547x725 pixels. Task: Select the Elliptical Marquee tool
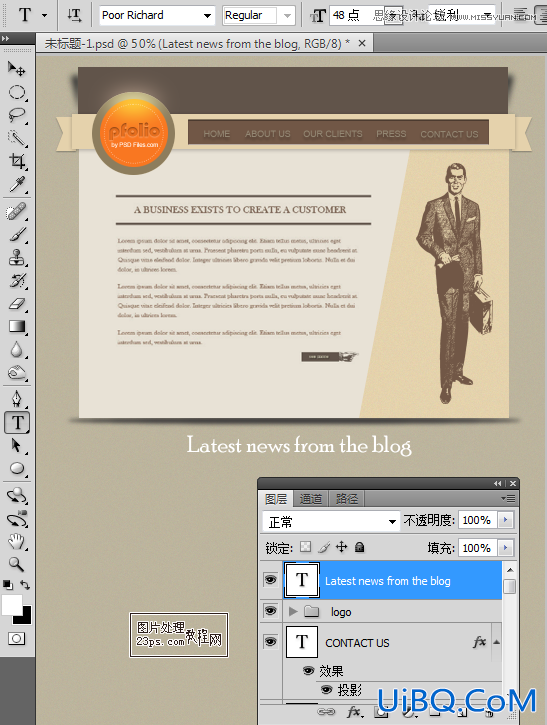click(17, 92)
